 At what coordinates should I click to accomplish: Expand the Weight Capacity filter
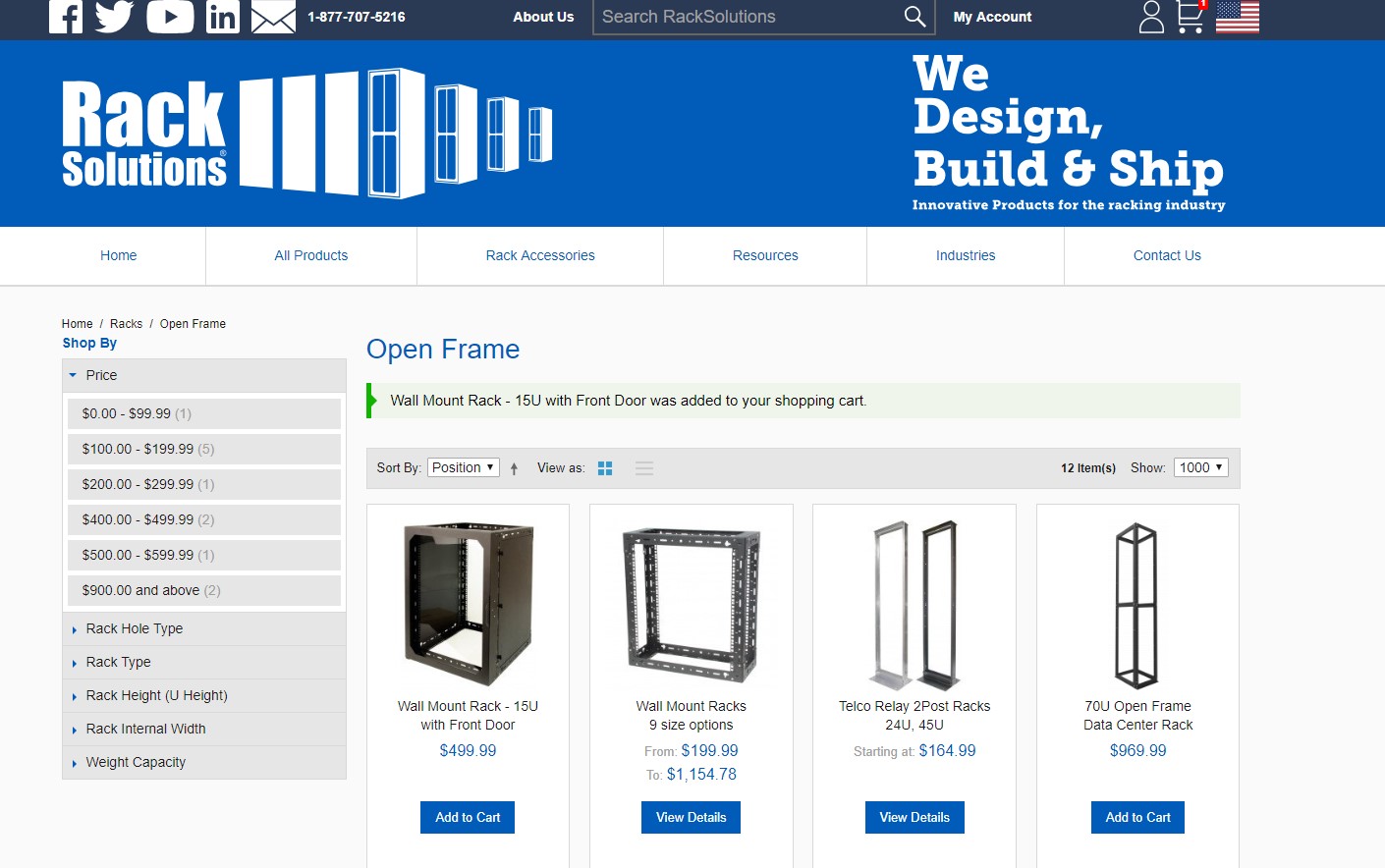coord(204,762)
